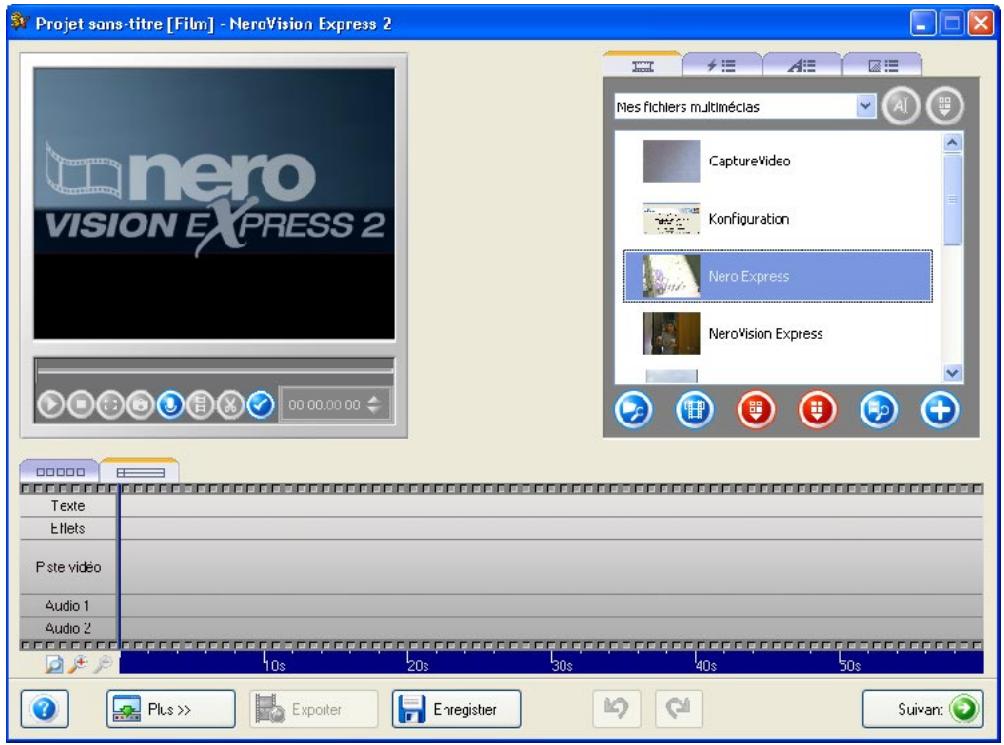Close the NeroVision Express window
The image size is (1004, 745).
point(980,24)
